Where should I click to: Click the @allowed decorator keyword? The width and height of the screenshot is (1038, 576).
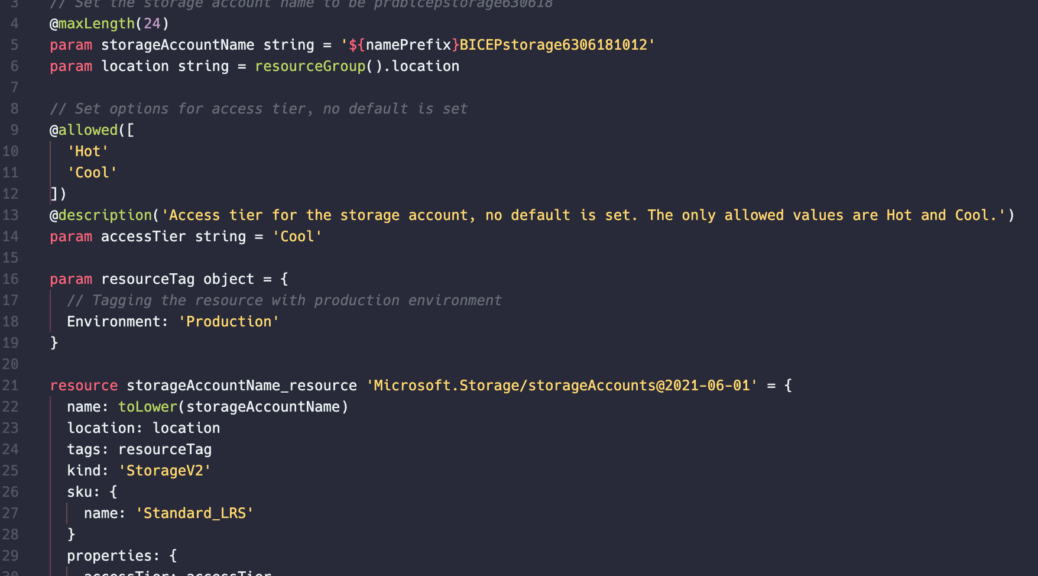[83, 130]
